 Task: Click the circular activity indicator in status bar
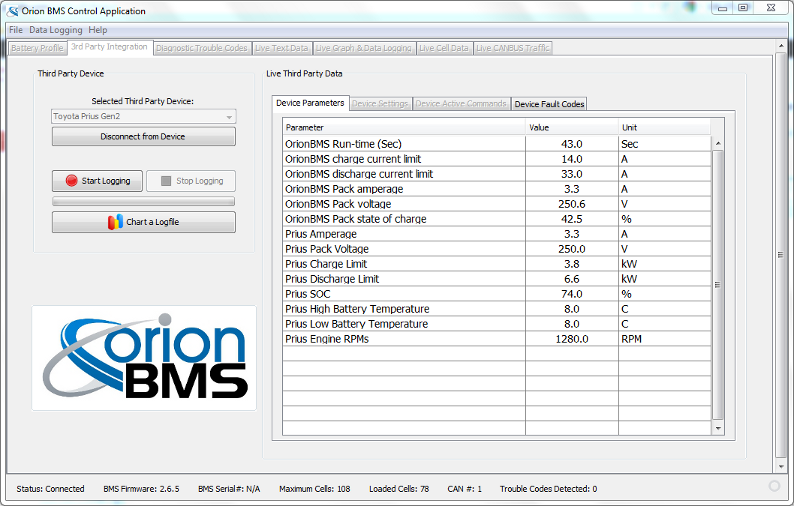[774, 486]
